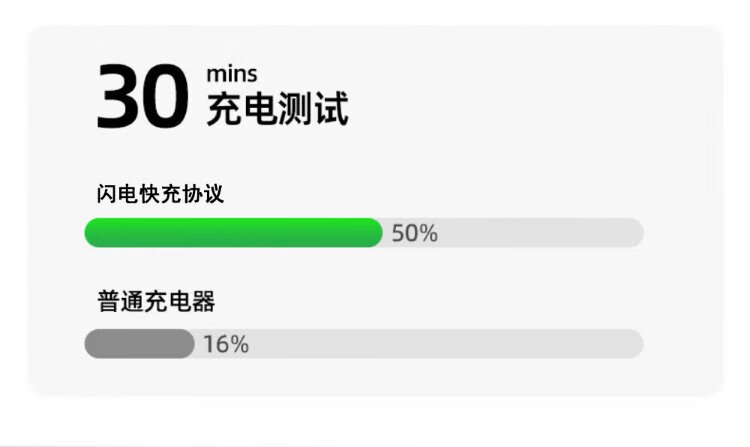
Task: Click the 充电测试 heading
Action: click(x=277, y=108)
